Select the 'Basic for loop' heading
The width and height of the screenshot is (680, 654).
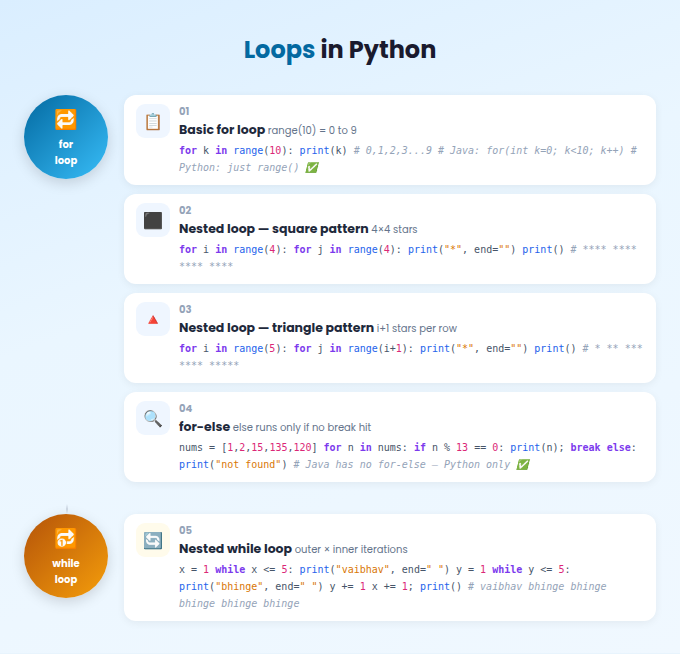pos(222,130)
